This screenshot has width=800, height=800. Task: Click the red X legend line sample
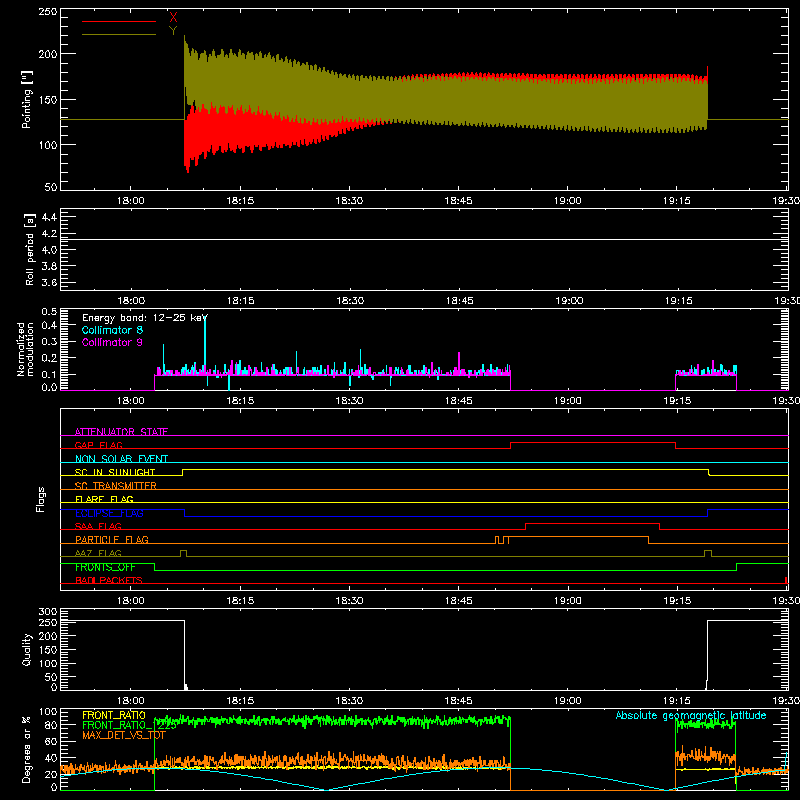[x=118, y=21]
